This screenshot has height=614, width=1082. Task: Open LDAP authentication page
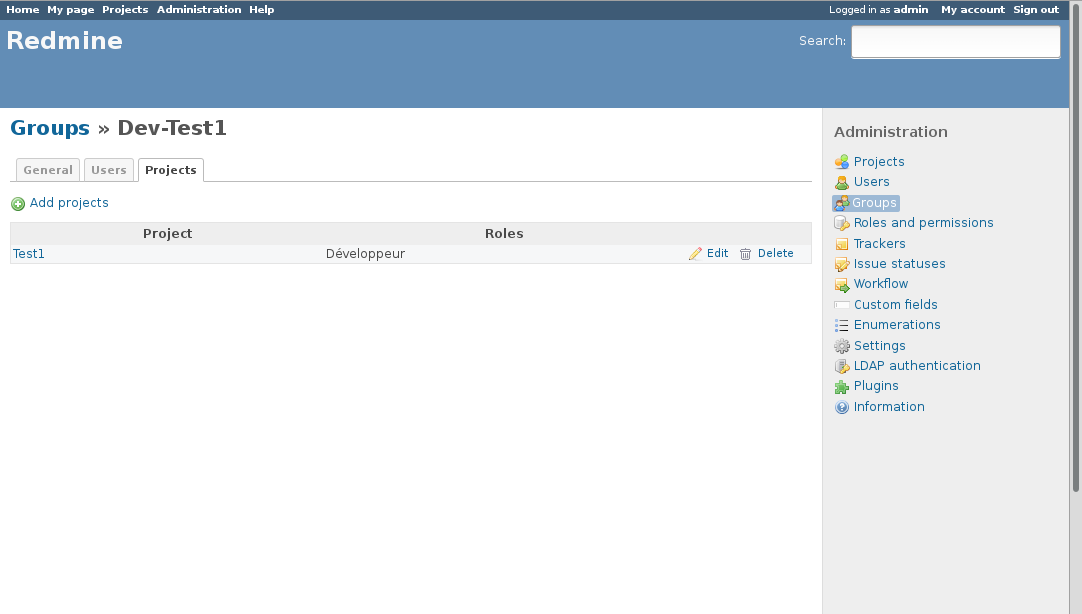click(x=917, y=366)
